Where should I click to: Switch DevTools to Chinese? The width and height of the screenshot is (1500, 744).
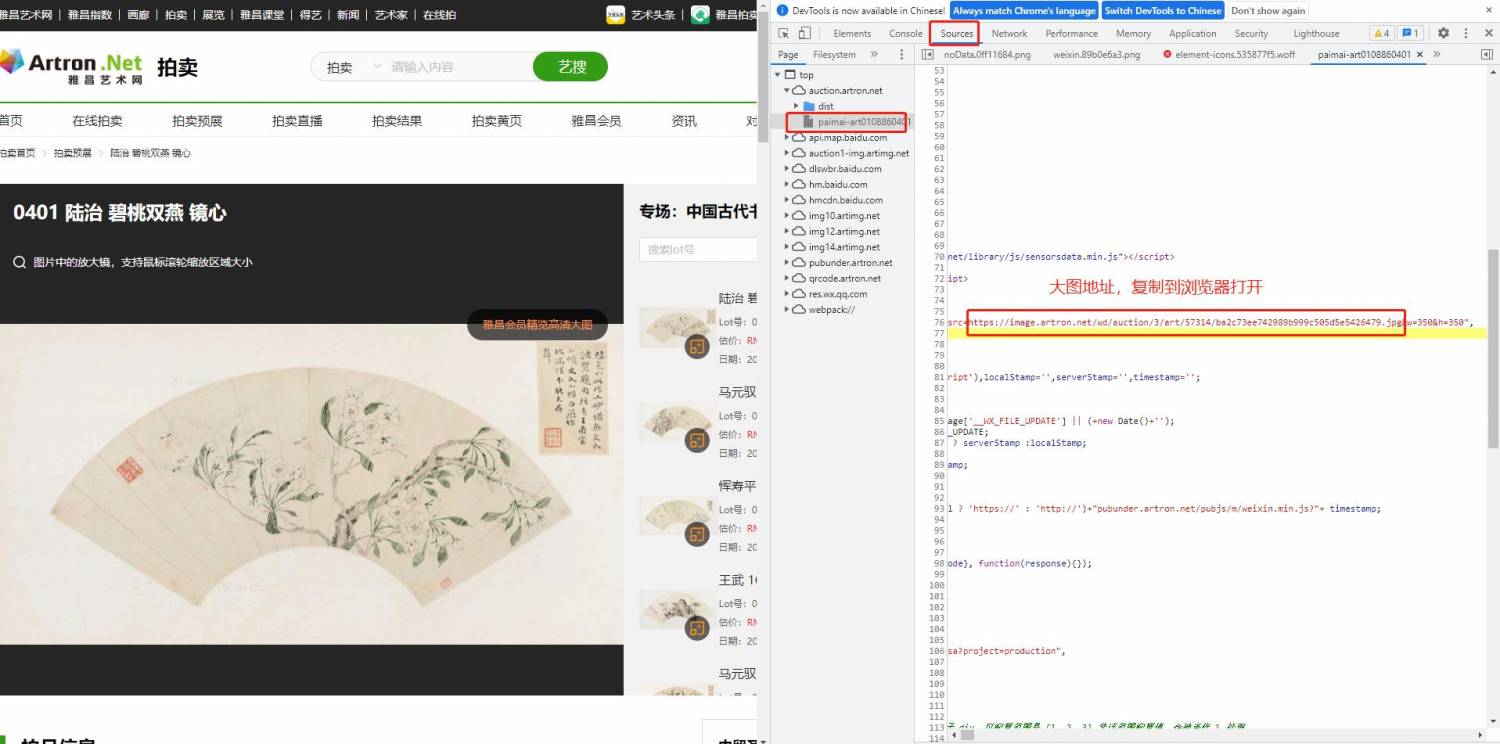coord(1162,10)
